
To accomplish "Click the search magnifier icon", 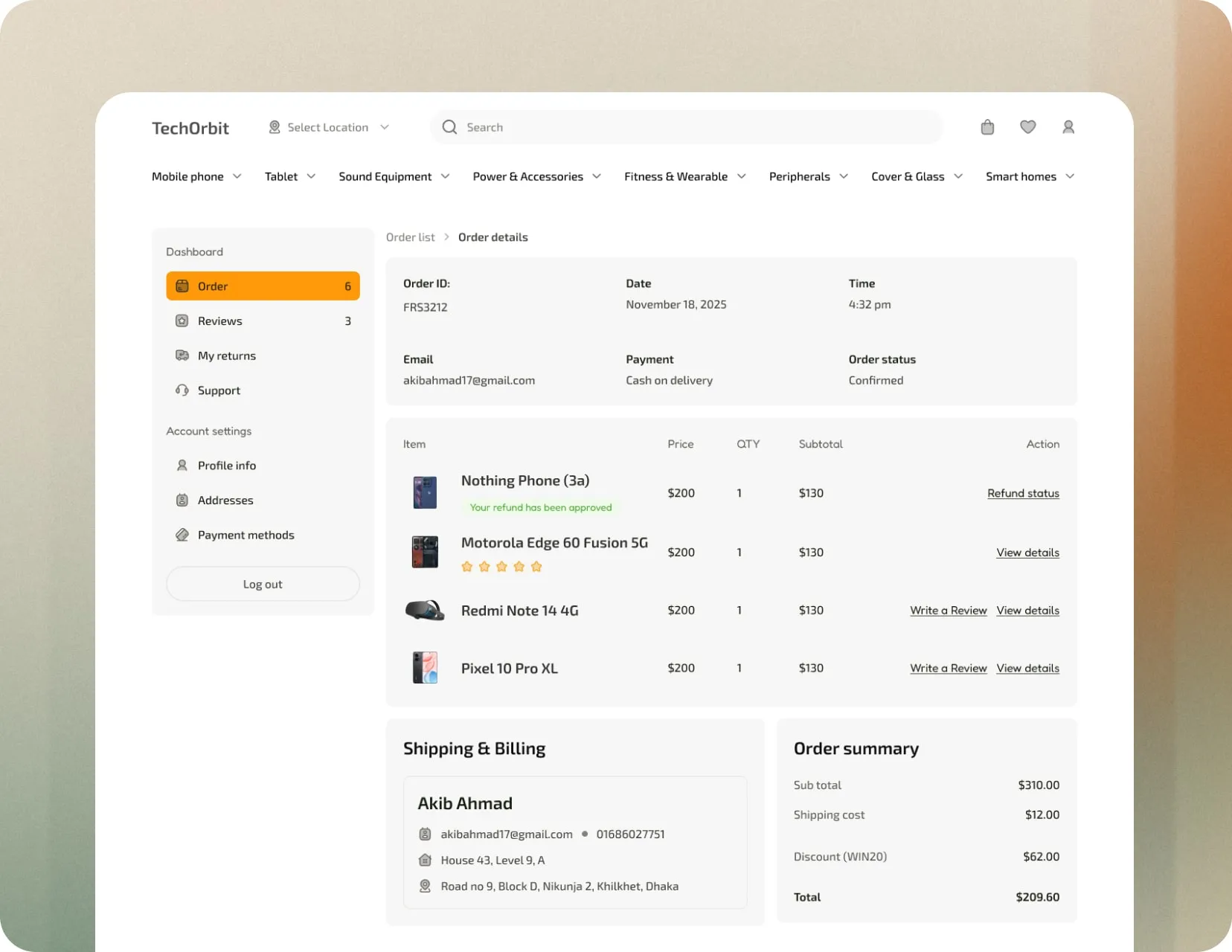I will point(449,127).
